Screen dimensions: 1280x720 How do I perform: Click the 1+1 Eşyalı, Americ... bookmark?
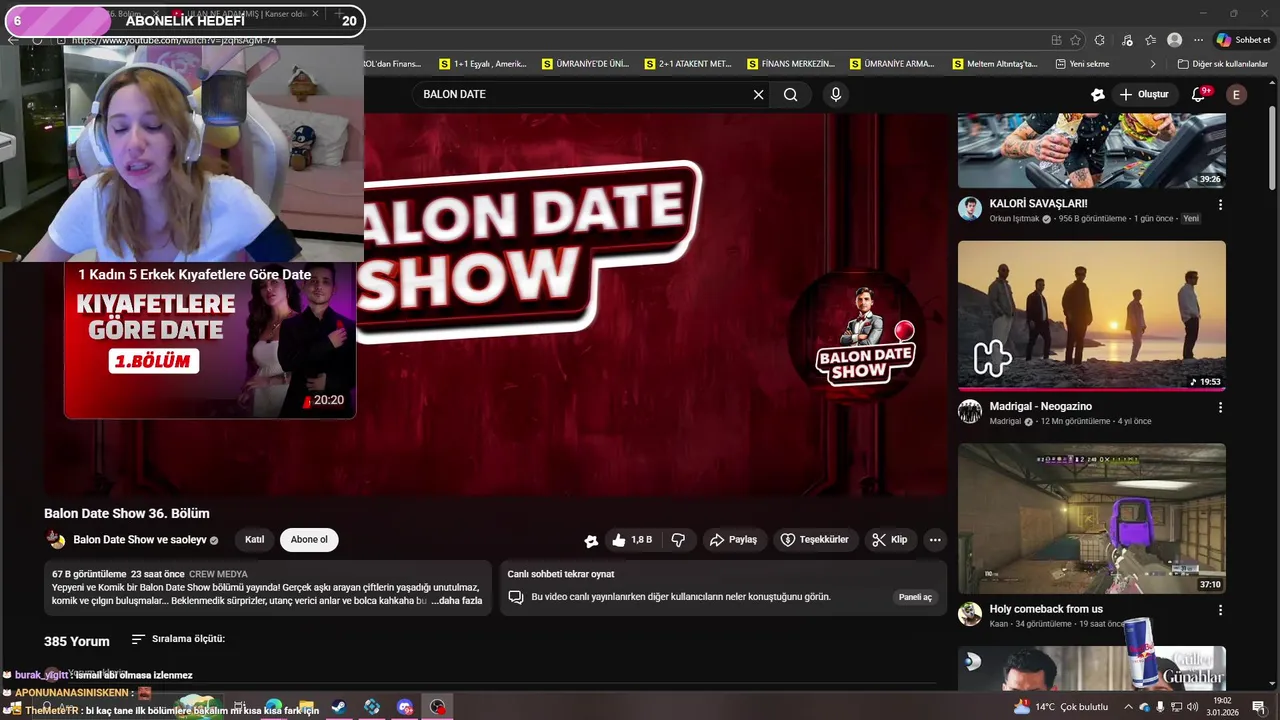(482, 64)
